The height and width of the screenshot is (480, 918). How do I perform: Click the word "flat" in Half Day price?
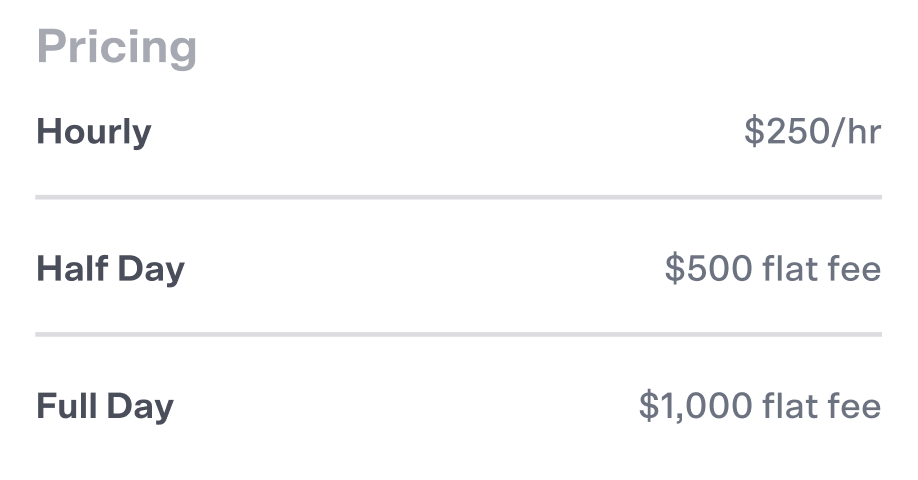pos(791,269)
